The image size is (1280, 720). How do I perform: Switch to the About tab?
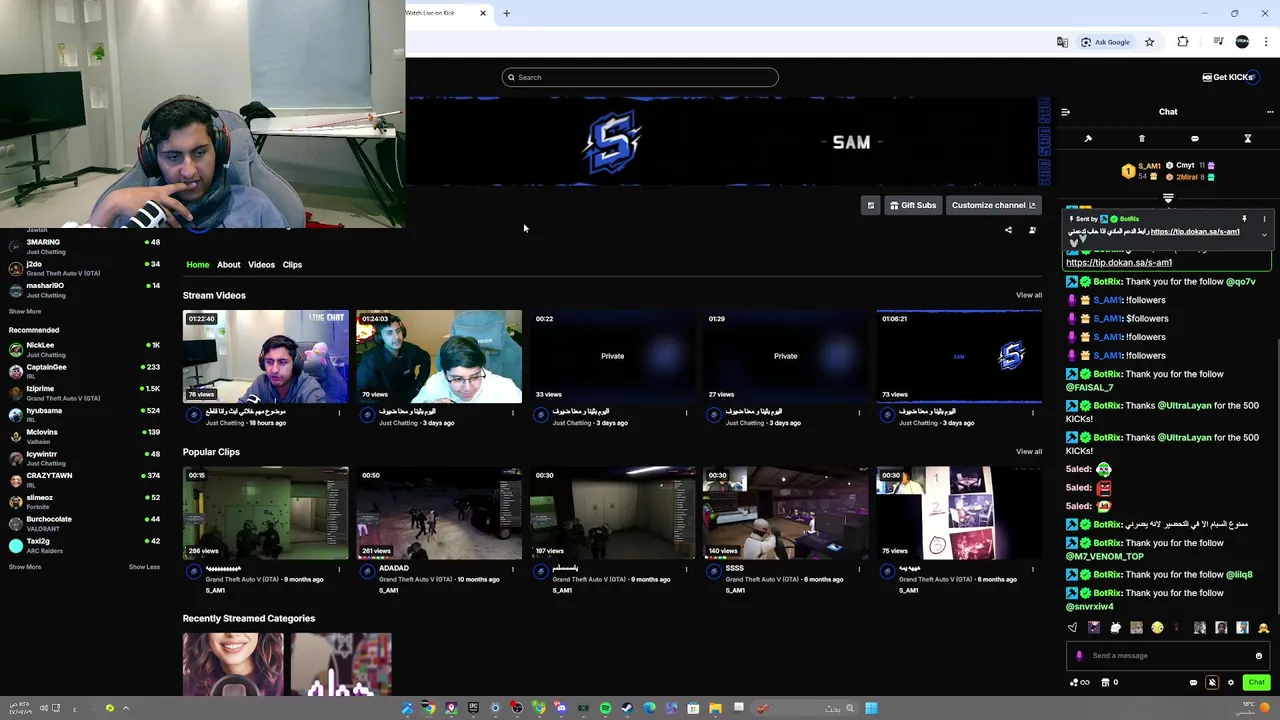(228, 265)
